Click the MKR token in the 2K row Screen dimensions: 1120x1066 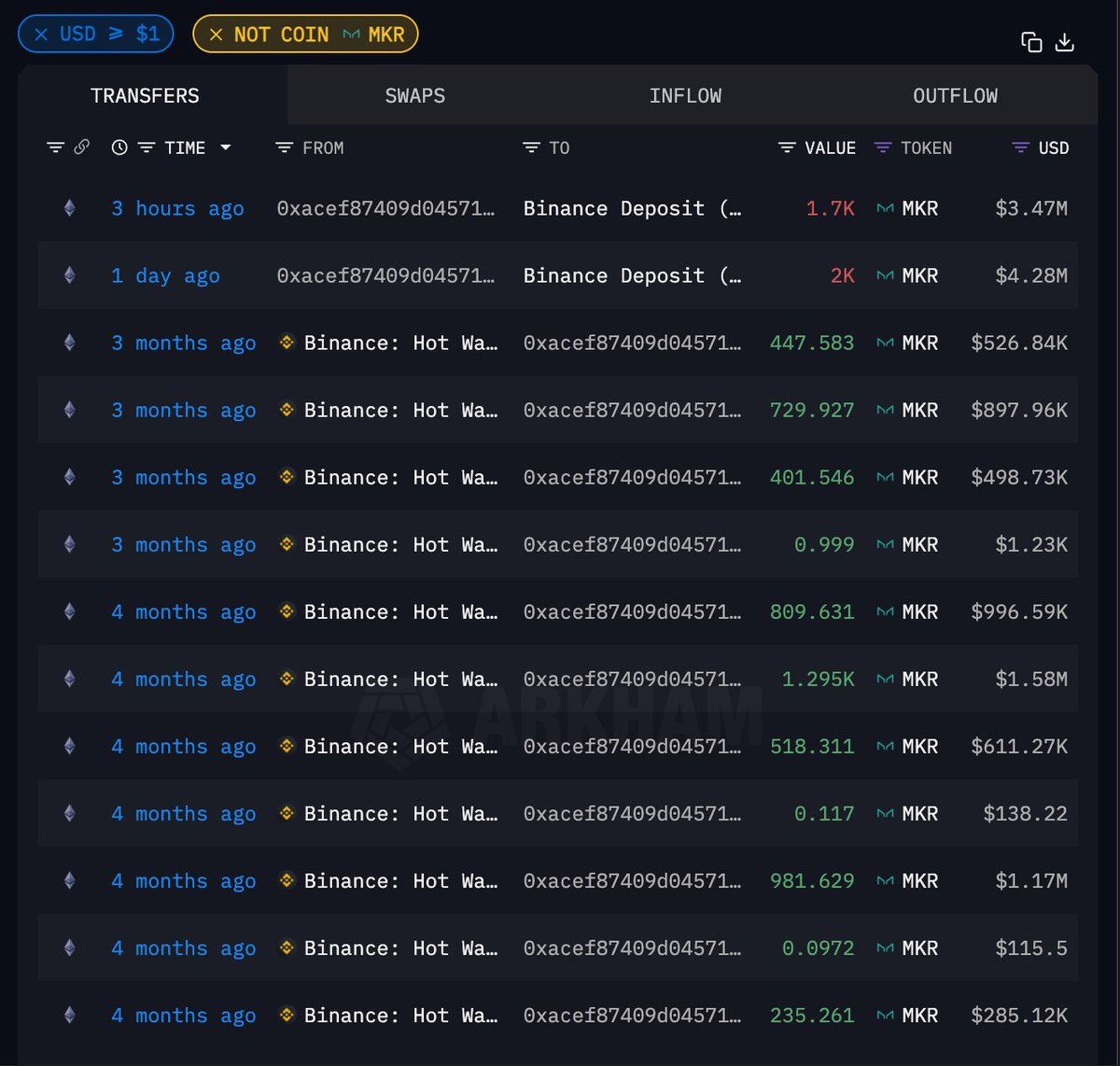(x=907, y=275)
